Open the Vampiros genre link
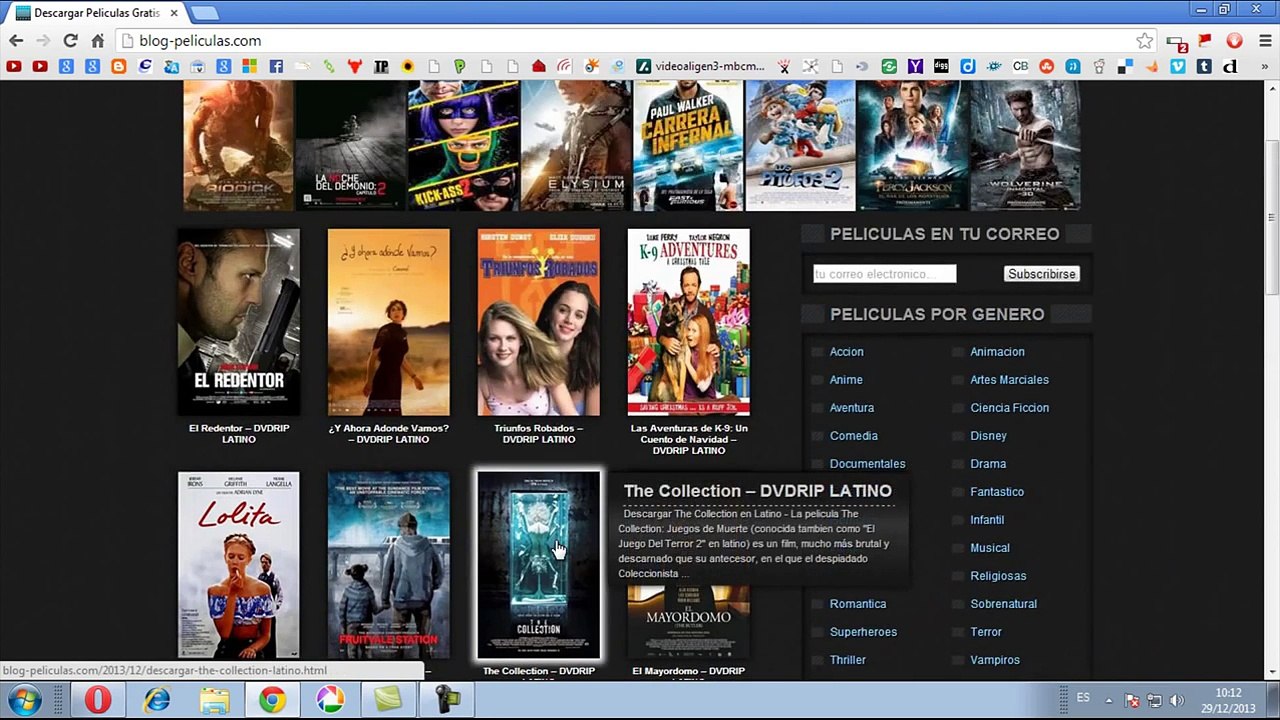The image size is (1280, 720). pyautogui.click(x=995, y=660)
